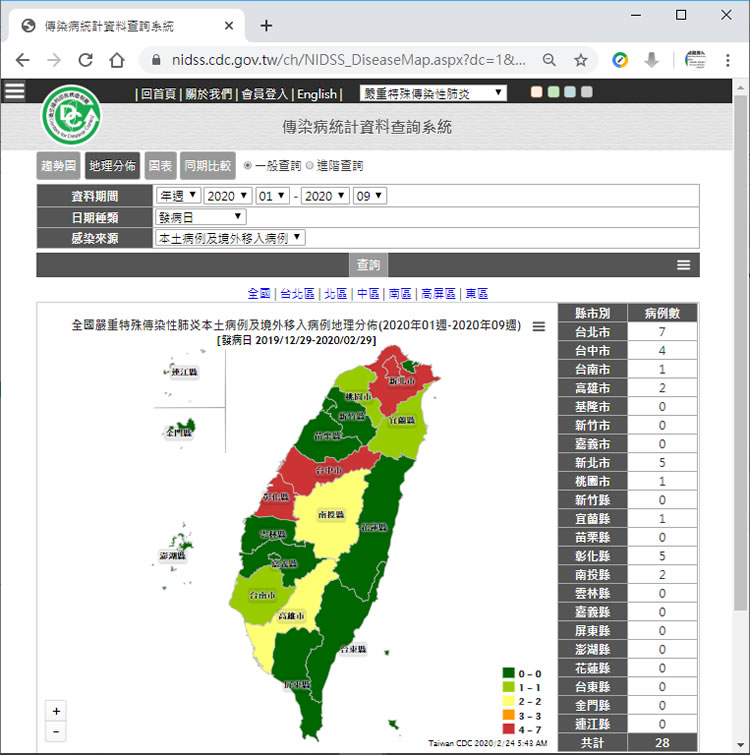Select 一般查詢 radio button

click(248, 165)
